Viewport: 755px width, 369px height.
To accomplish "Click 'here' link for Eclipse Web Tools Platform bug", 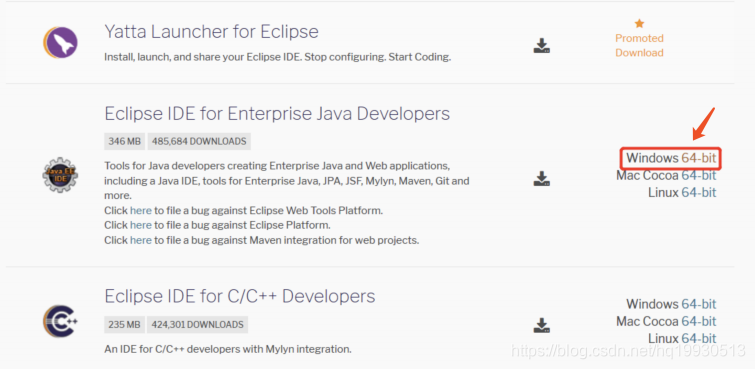I will click(141, 211).
